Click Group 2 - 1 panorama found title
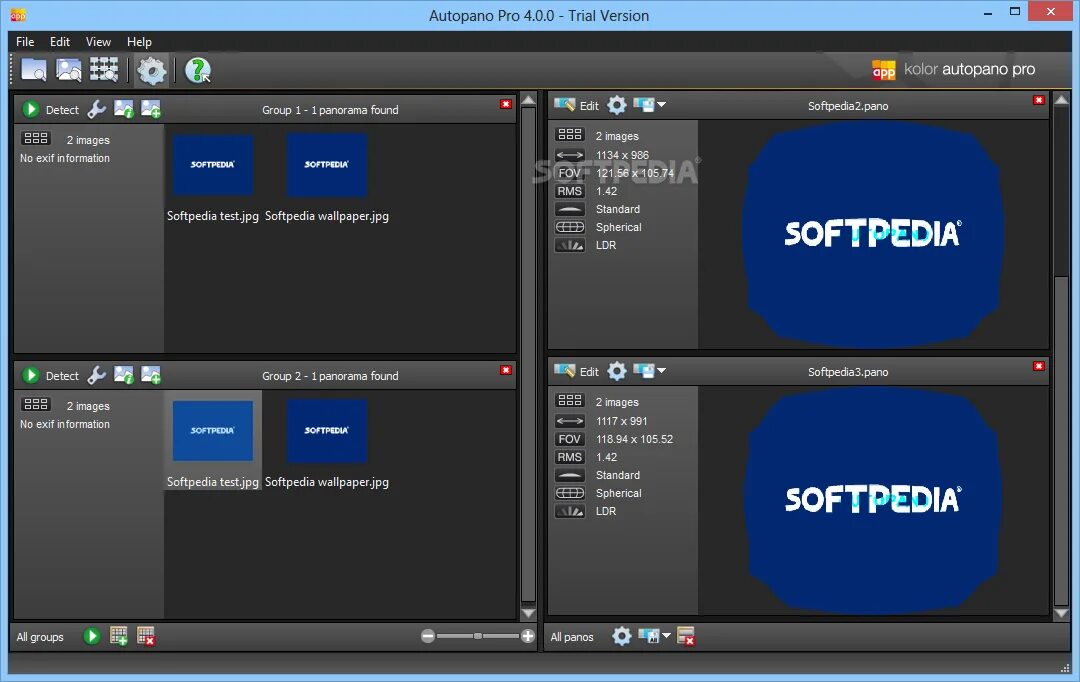The width and height of the screenshot is (1080, 682). click(330, 375)
